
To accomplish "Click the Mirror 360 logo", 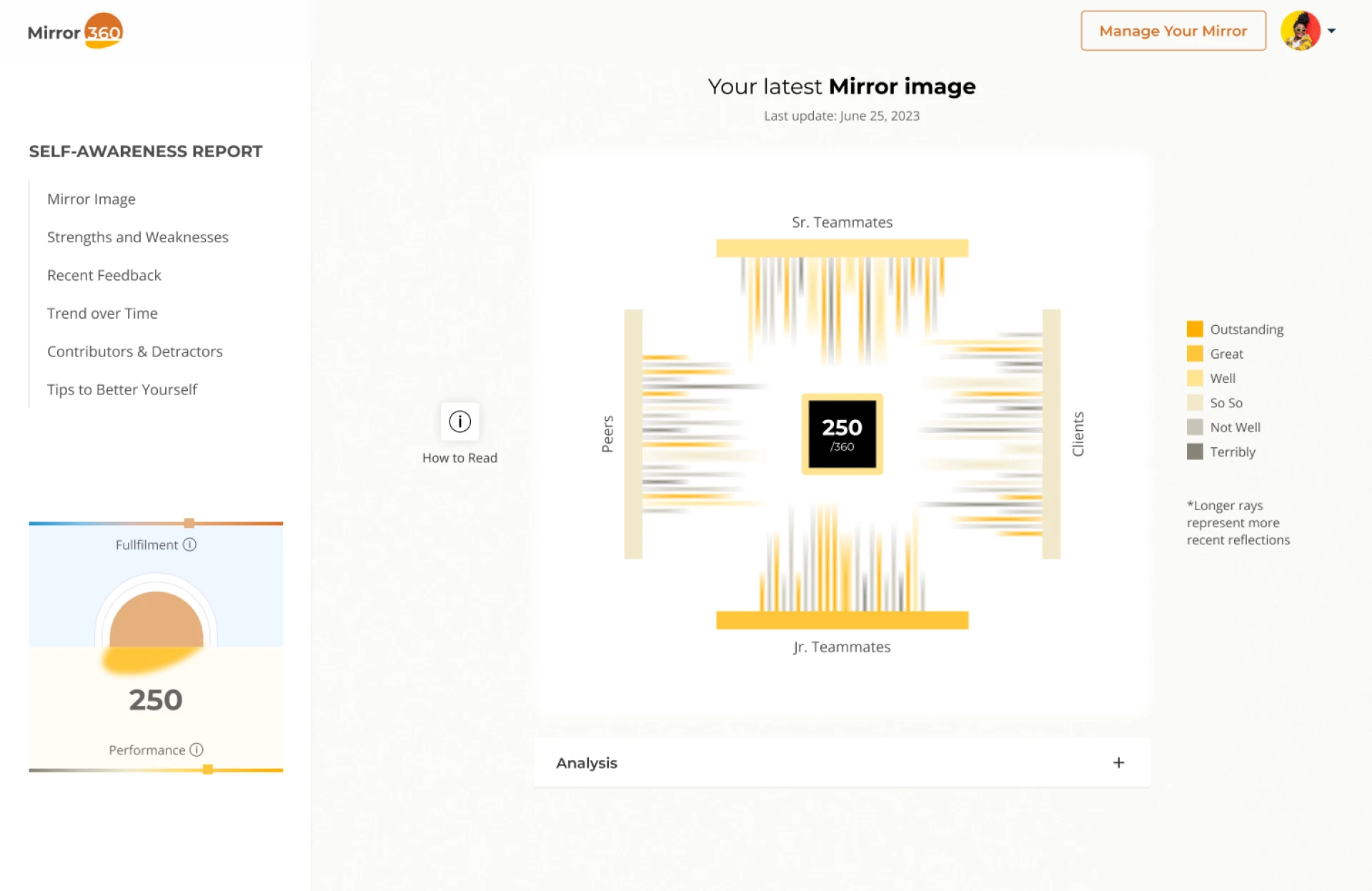I will pyautogui.click(x=75, y=31).
